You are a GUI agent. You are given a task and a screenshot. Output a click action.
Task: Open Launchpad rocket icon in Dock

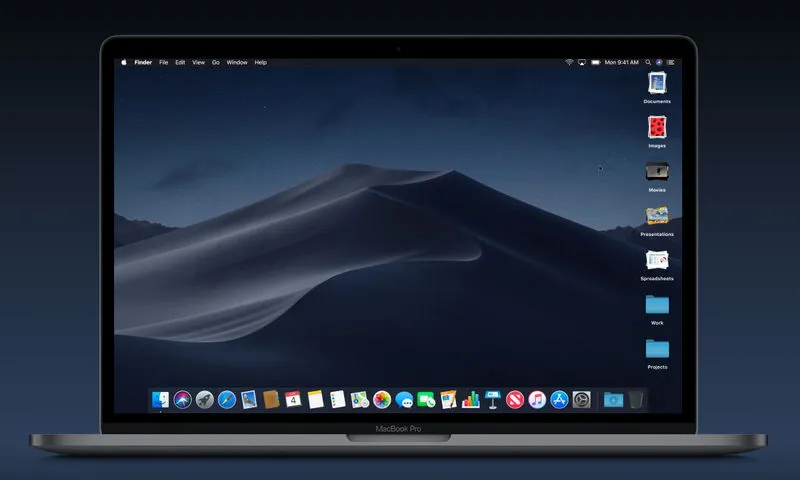pos(205,399)
